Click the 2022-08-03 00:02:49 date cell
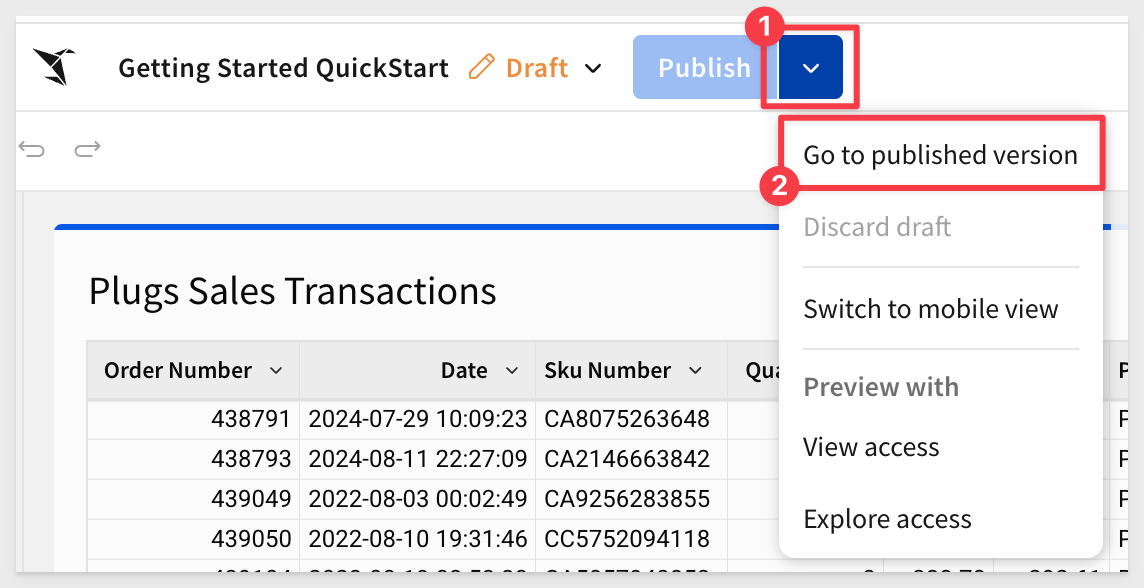1144x588 pixels. tap(417, 498)
